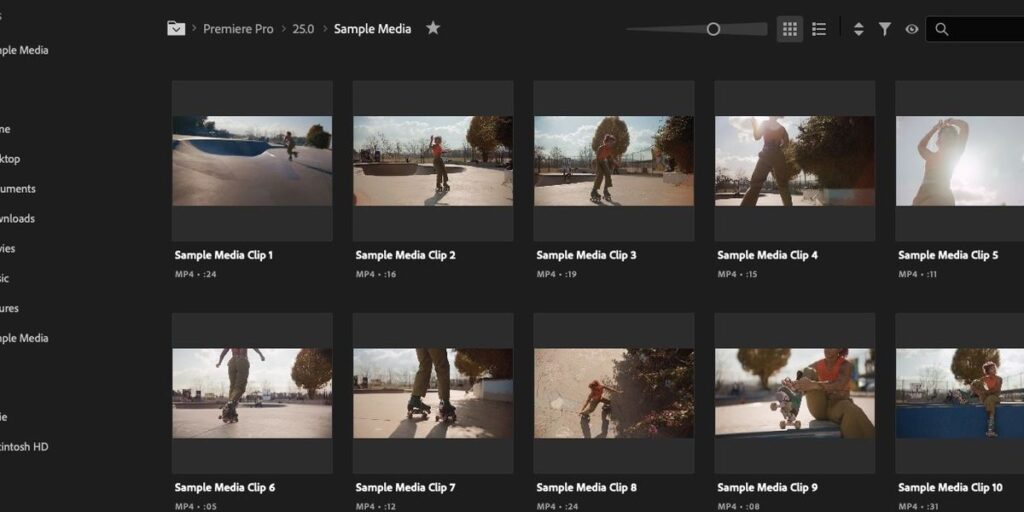This screenshot has height=512, width=1024.
Task: Switch to list view
Action: coord(819,29)
